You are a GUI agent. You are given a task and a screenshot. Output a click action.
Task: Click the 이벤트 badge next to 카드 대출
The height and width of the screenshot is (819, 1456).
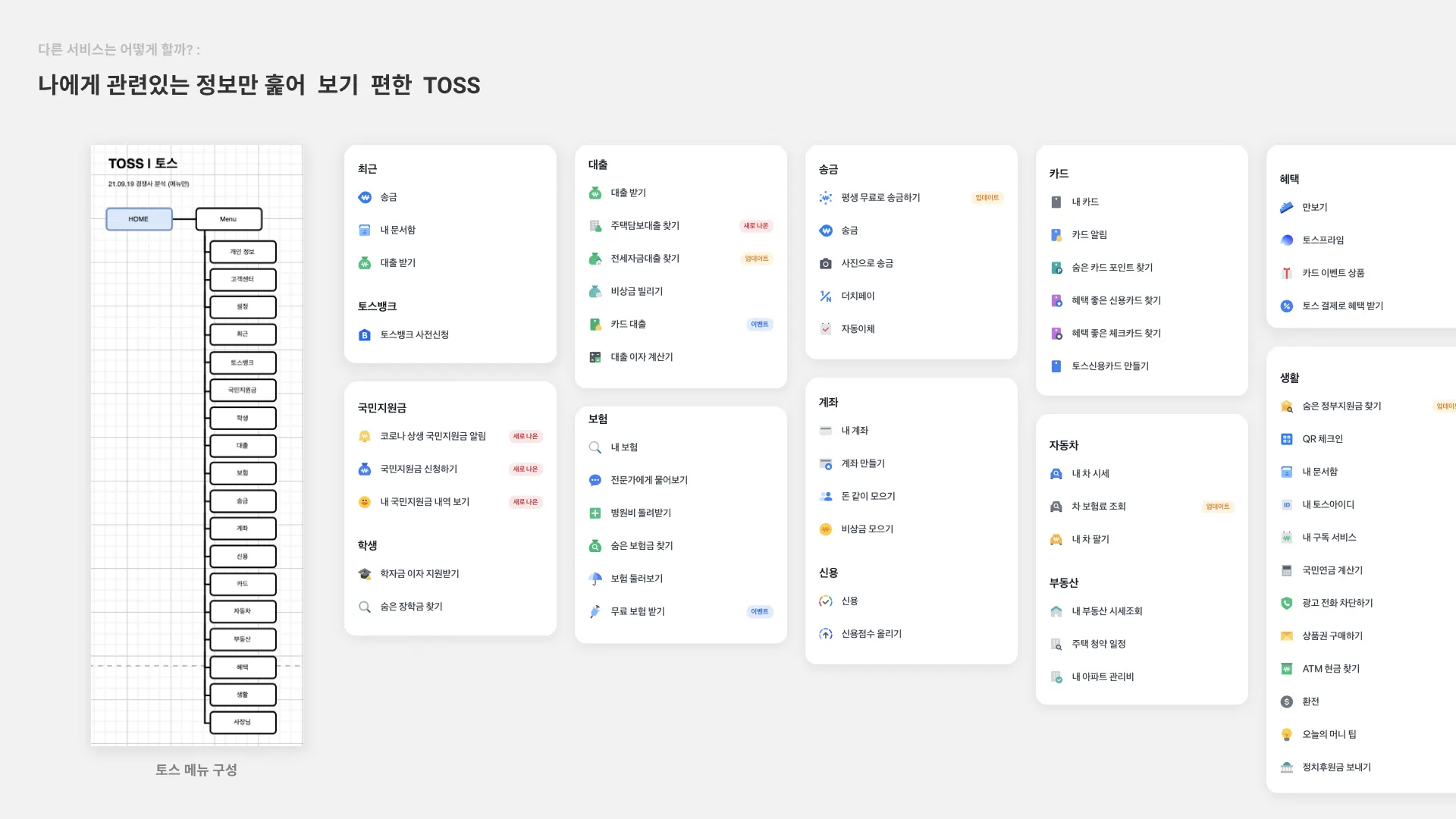point(759,325)
